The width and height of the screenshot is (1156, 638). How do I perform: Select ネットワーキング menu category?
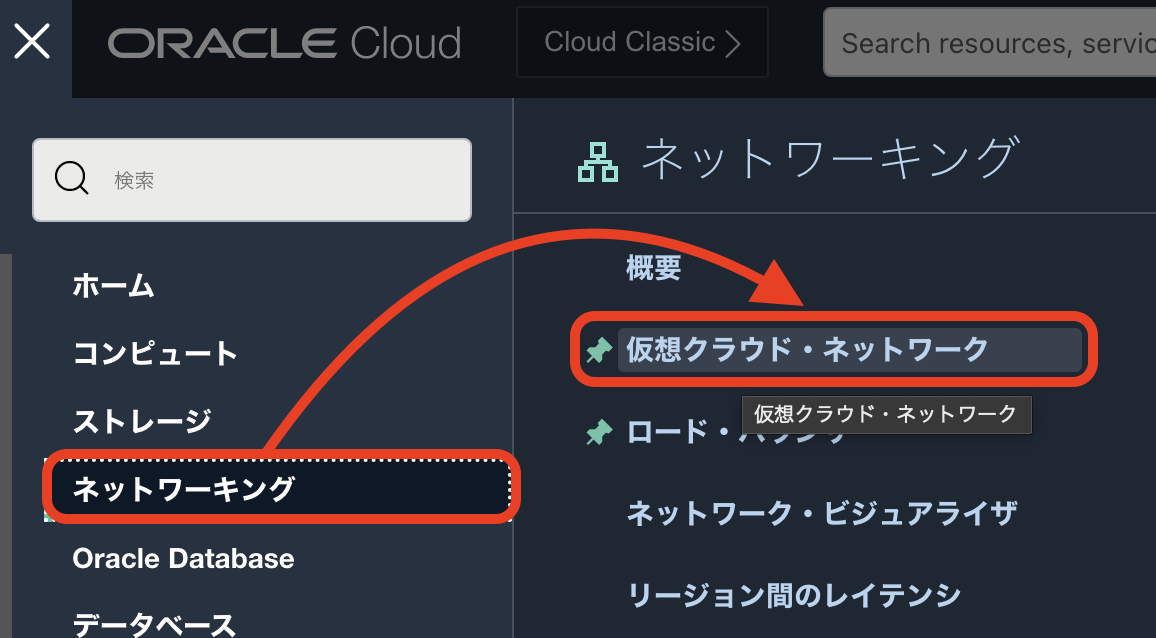coord(184,488)
